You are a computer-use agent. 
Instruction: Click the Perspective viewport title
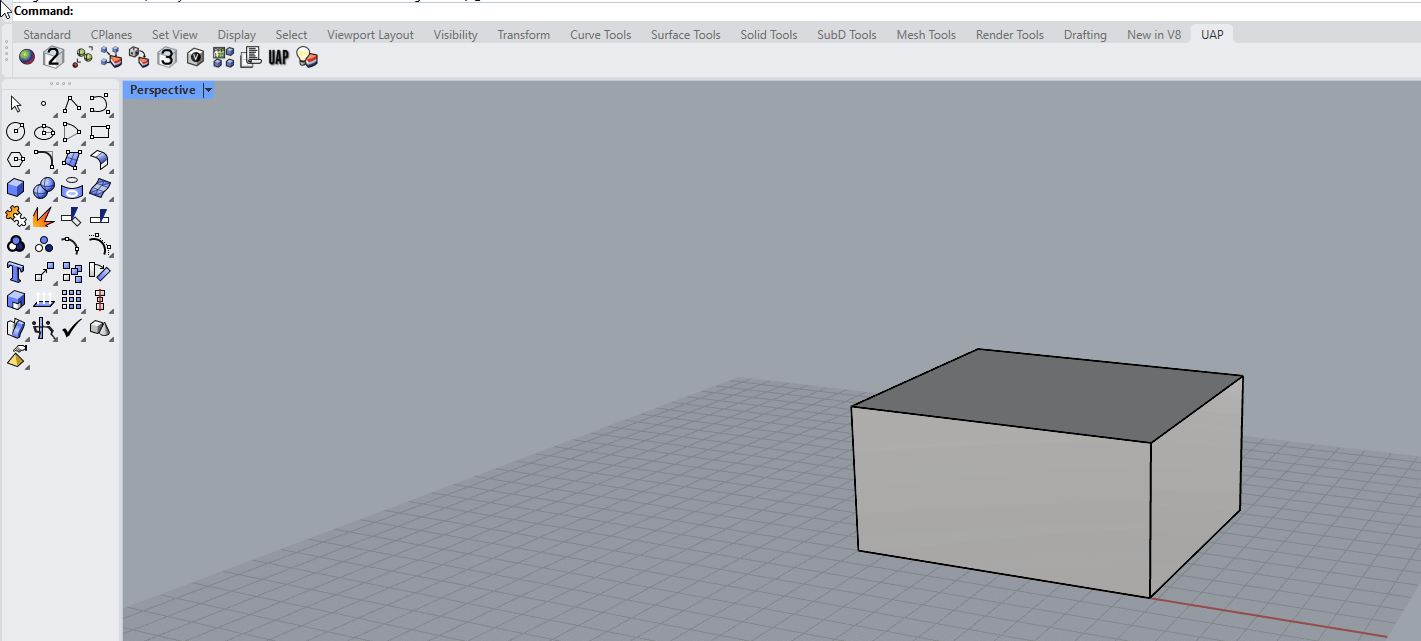pos(163,90)
